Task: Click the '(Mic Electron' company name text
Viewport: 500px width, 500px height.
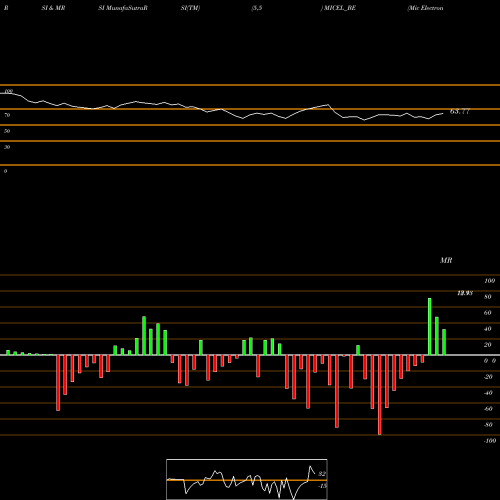Action: point(425,8)
